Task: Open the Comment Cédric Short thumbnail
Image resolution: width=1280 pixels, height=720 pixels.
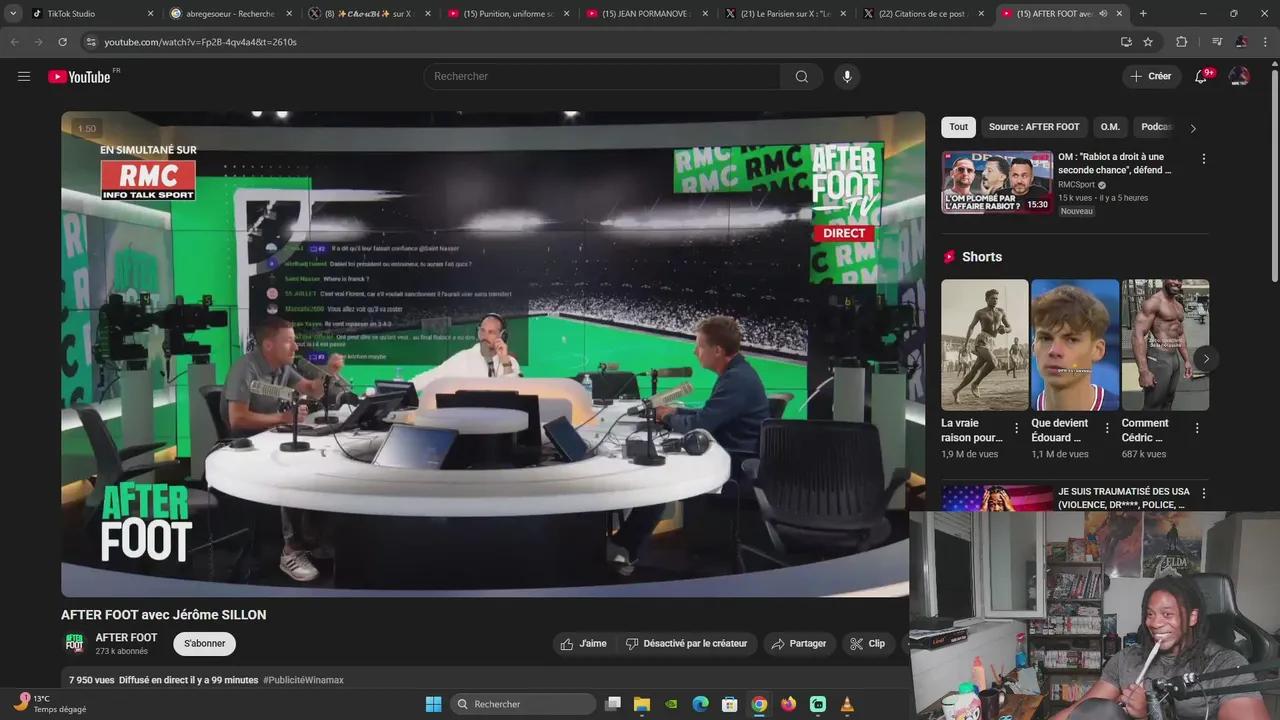Action: pyautogui.click(x=1165, y=345)
